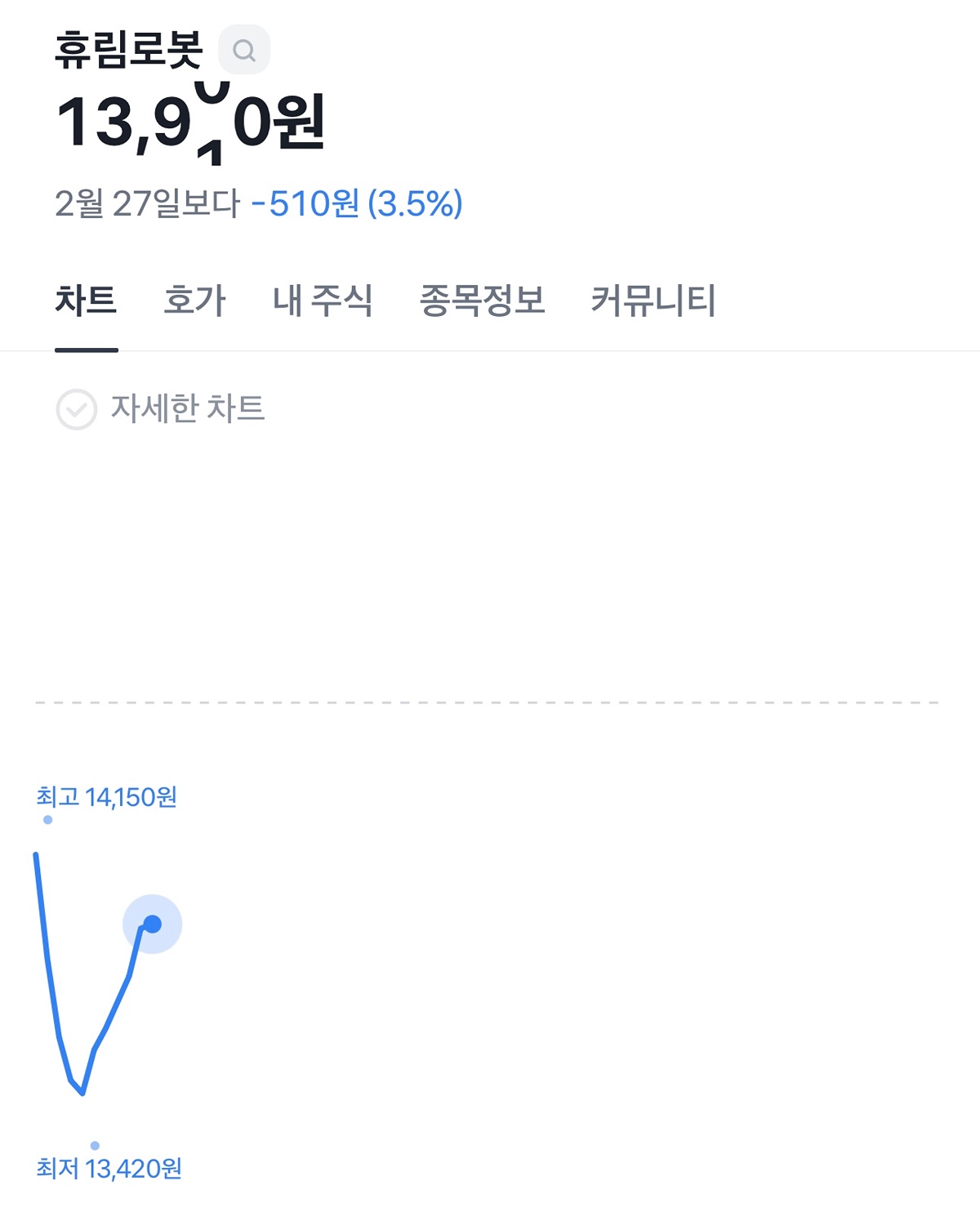Tap the glowing current price dot on chart
This screenshot has width=980, height=1221.
click(152, 924)
